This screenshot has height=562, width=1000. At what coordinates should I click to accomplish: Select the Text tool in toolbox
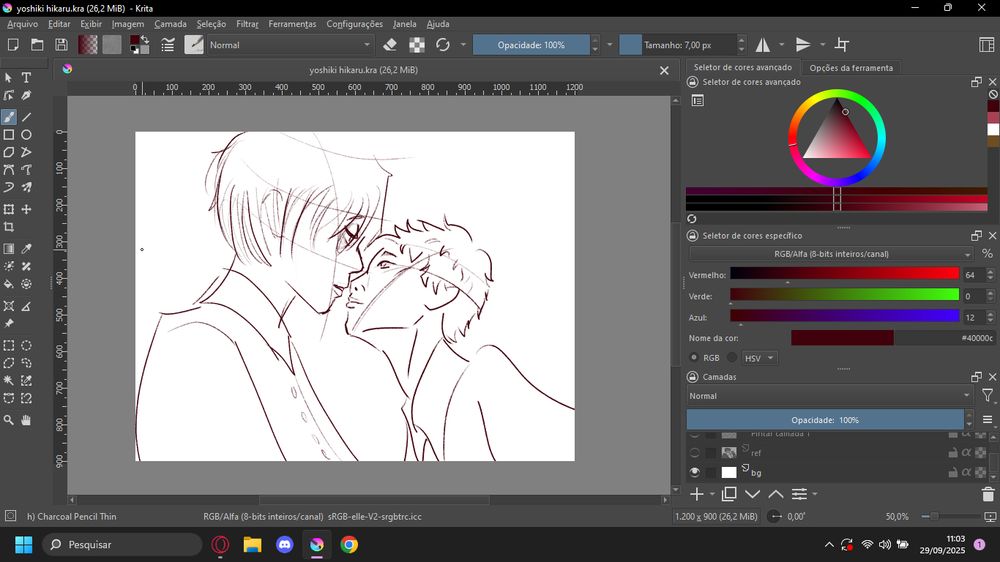27,78
